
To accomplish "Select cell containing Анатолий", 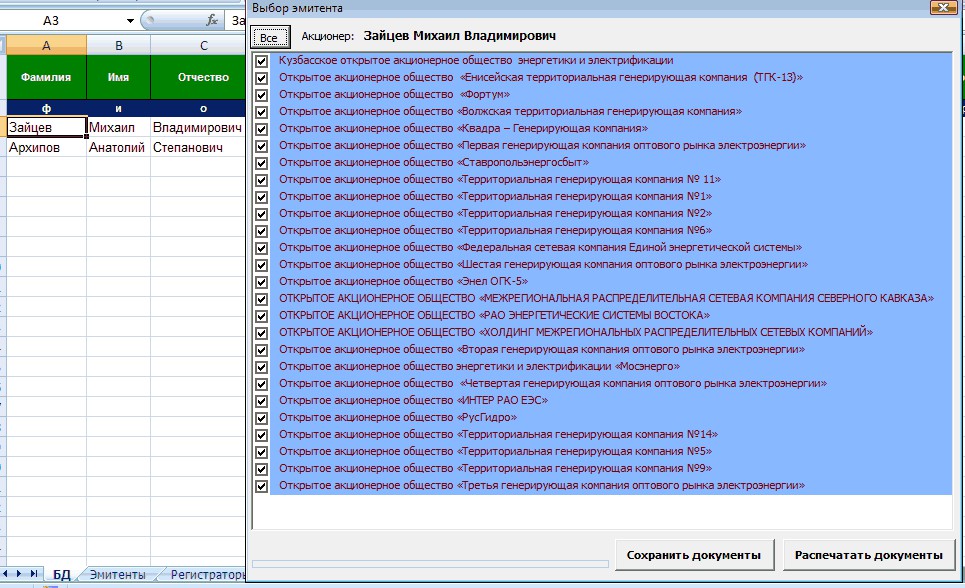I will pos(118,148).
